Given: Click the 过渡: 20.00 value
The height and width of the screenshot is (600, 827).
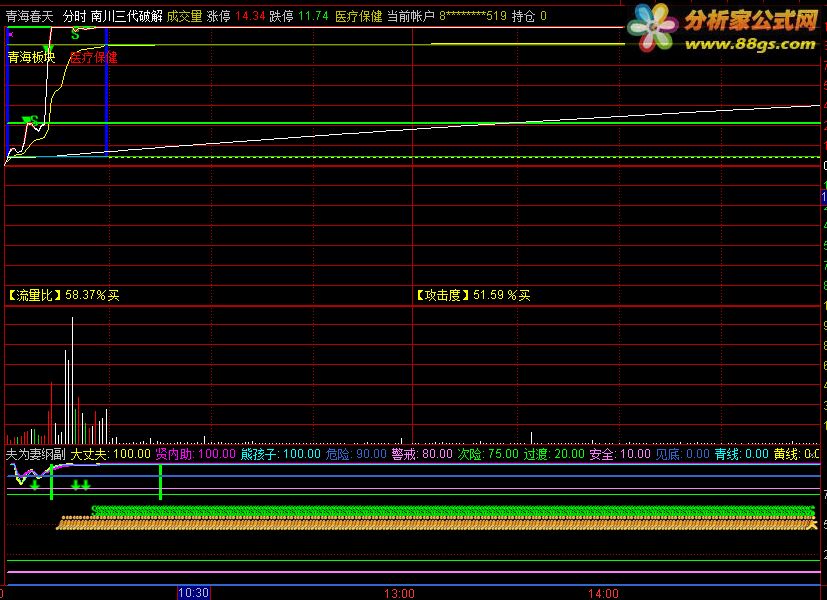Looking at the screenshot, I should (554, 454).
